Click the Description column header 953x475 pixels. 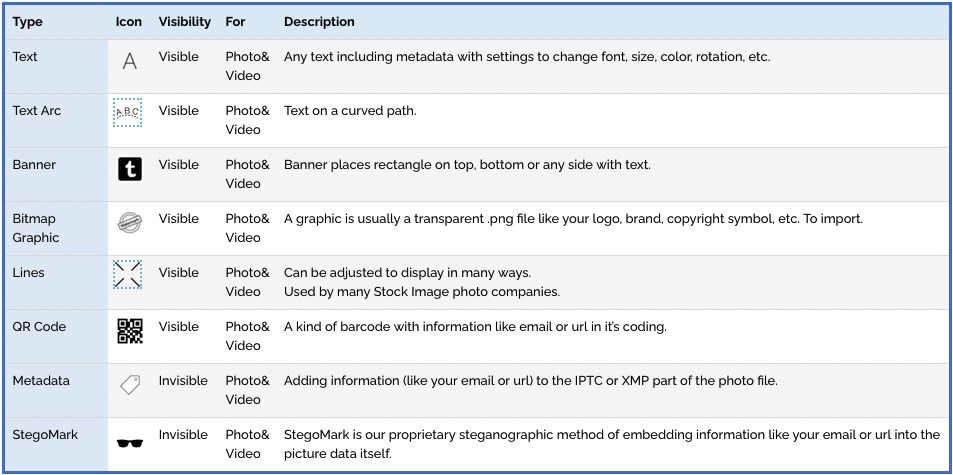319,22
